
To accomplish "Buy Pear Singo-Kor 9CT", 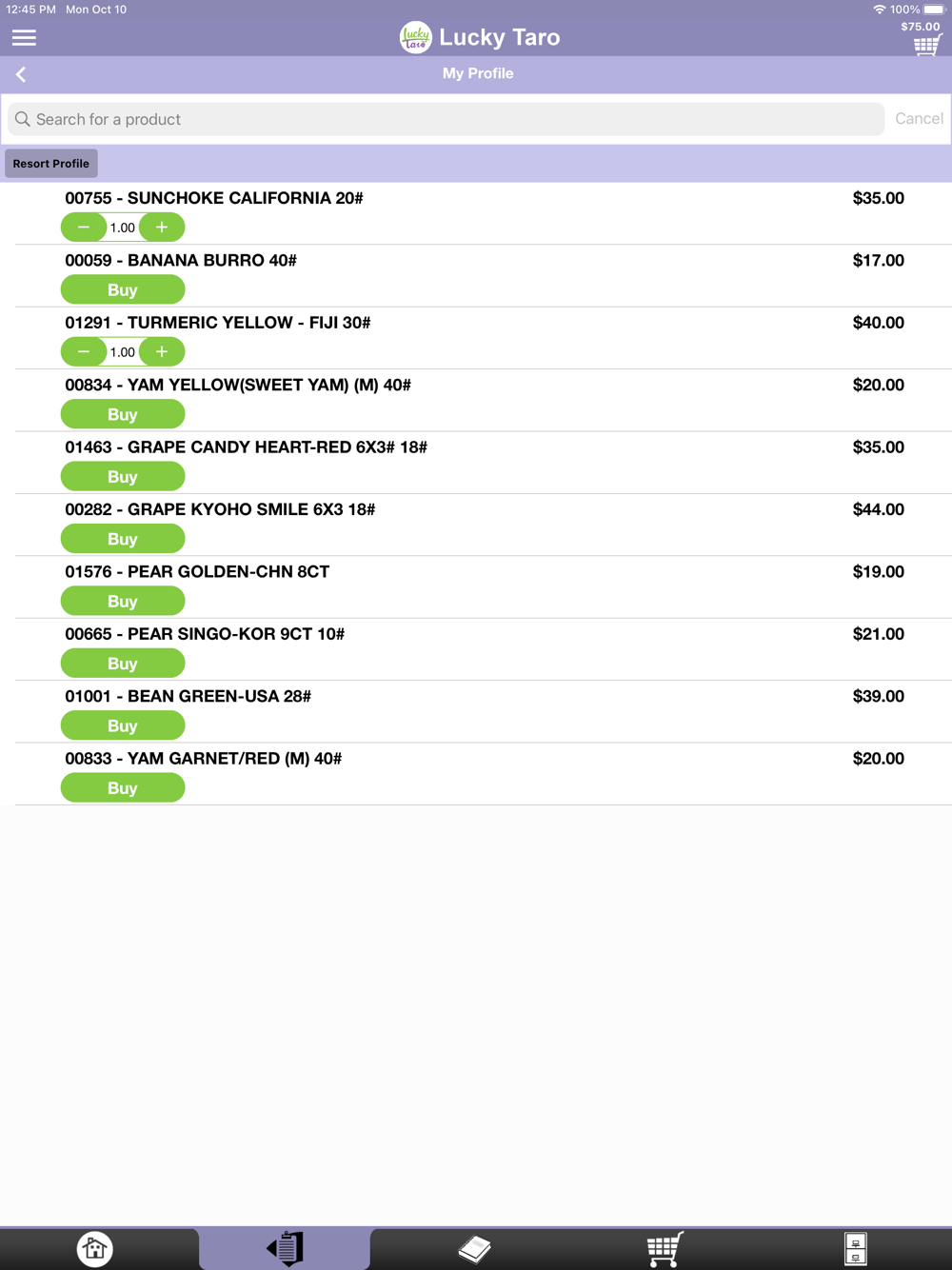I will pyautogui.click(x=123, y=664).
